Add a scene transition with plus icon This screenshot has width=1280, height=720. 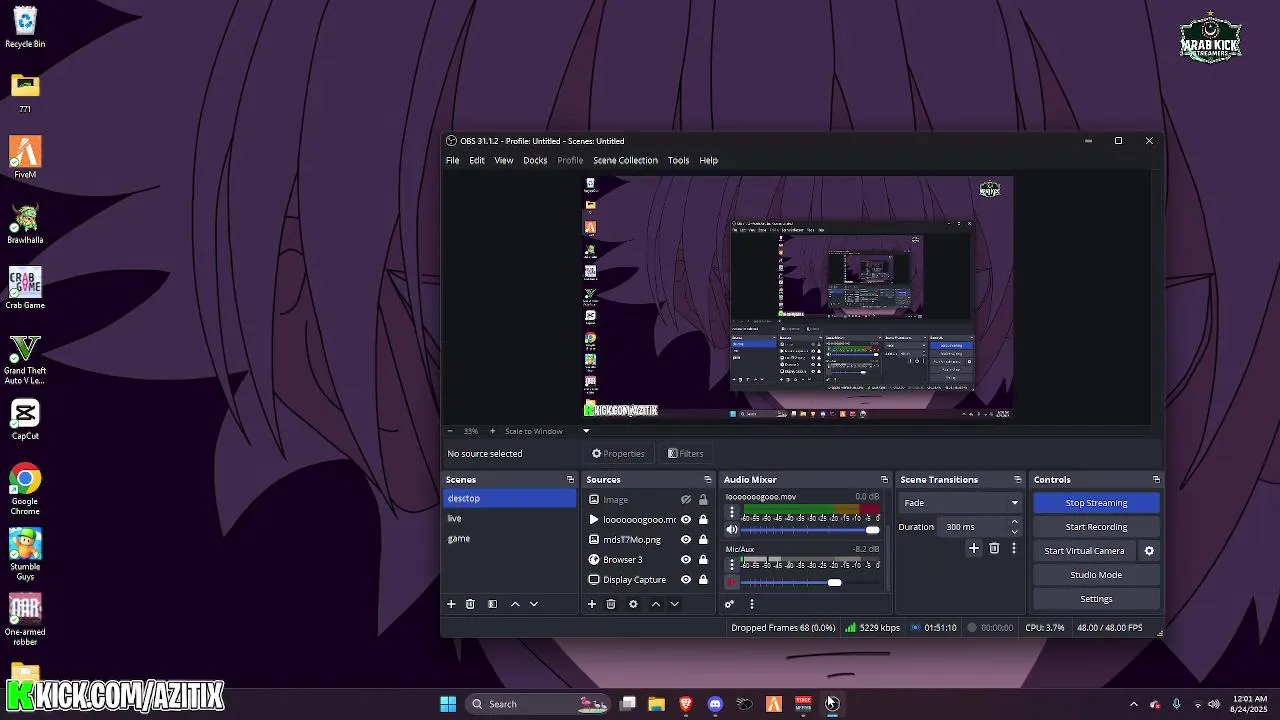pyautogui.click(x=973, y=548)
